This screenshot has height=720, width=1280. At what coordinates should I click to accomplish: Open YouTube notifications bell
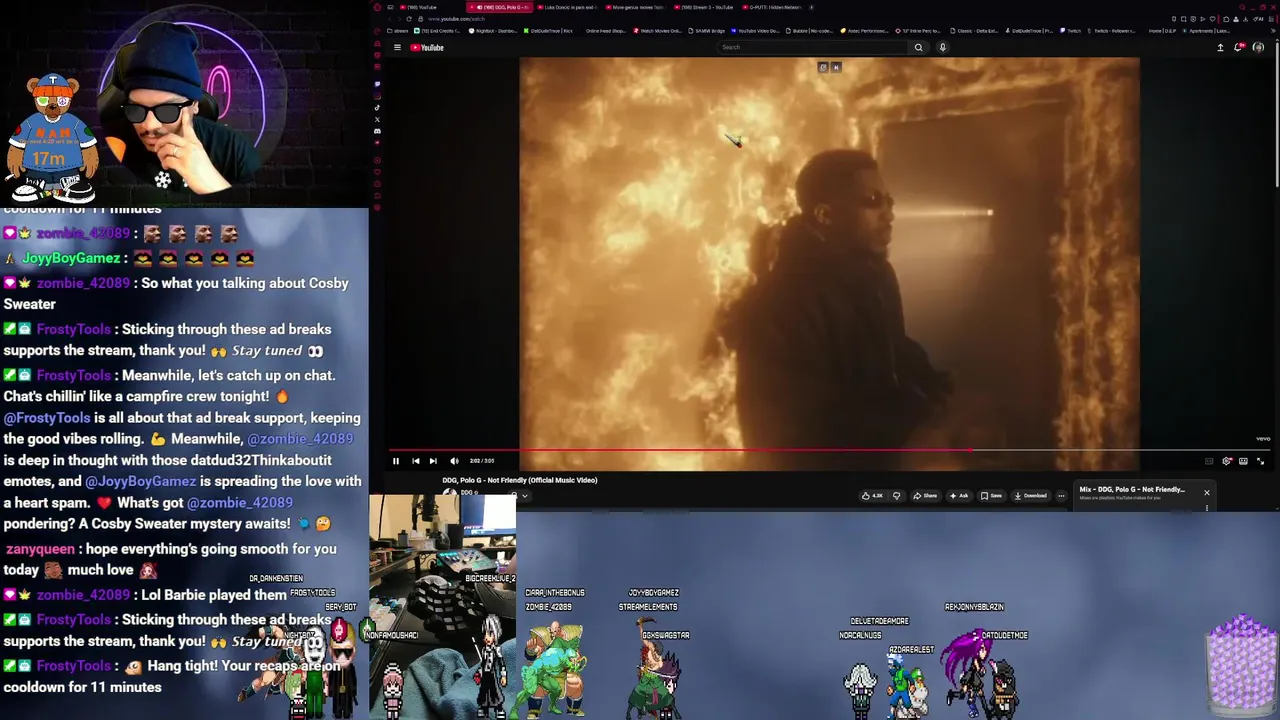pos(1239,47)
